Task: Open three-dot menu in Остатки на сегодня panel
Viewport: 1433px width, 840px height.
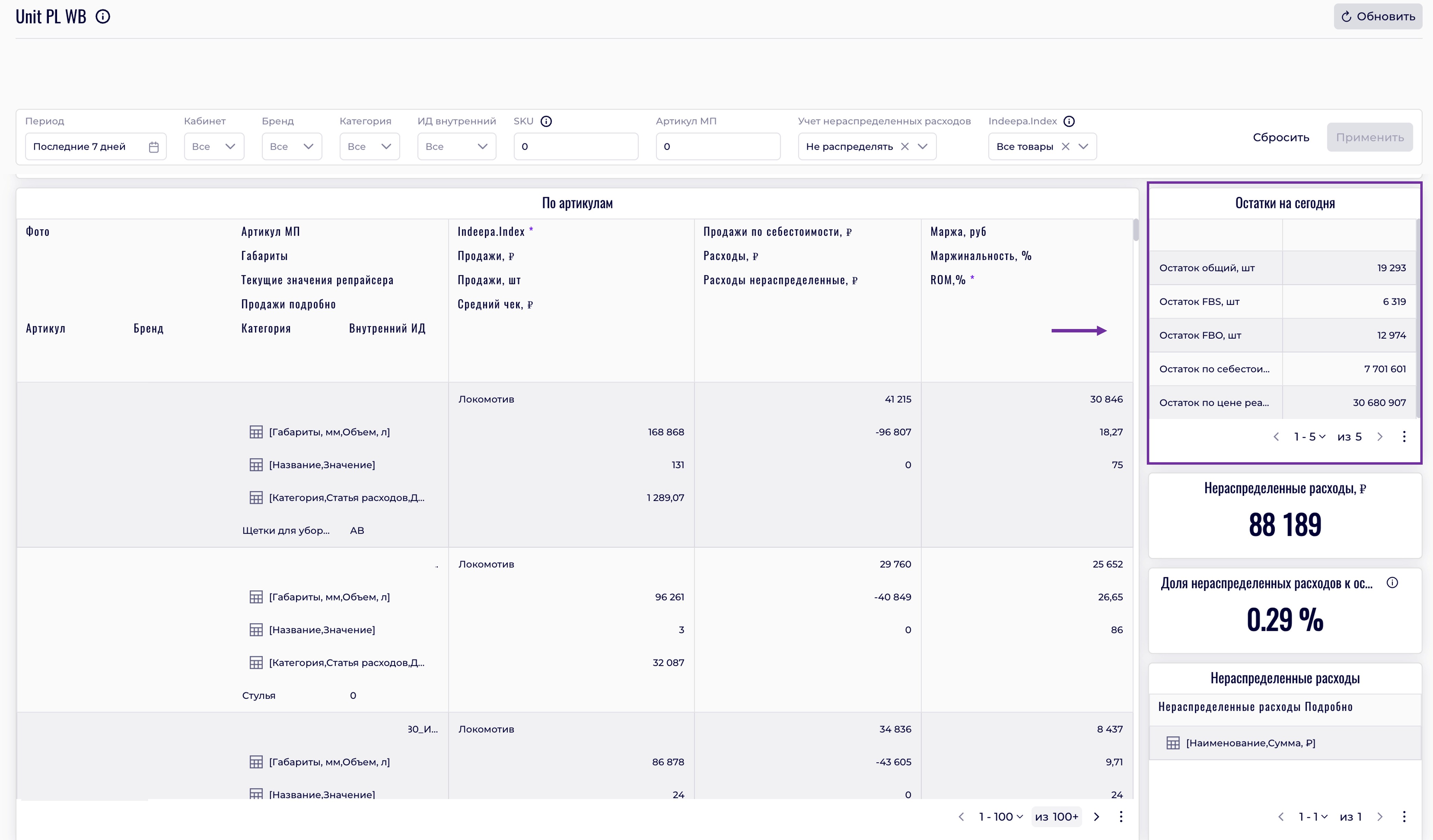Action: coord(1404,436)
